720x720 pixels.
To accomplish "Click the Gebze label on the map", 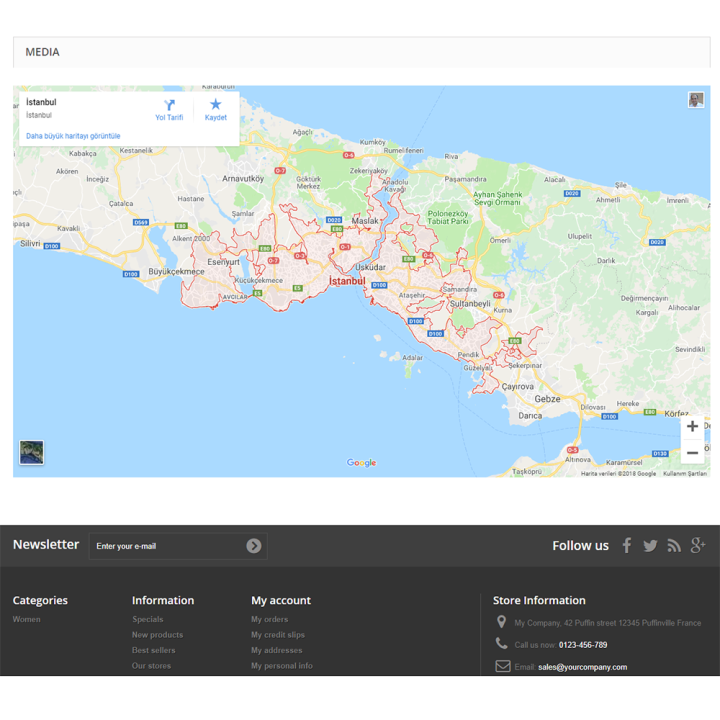I will click(x=547, y=399).
